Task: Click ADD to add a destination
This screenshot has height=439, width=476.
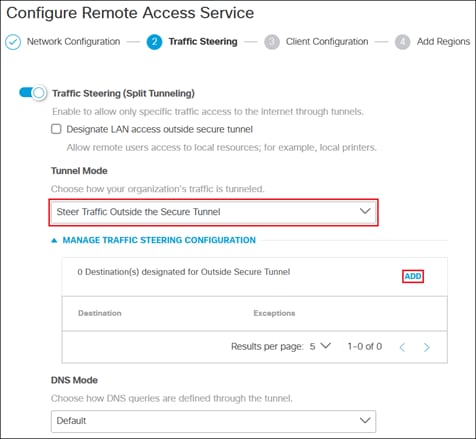Action: 413,276
